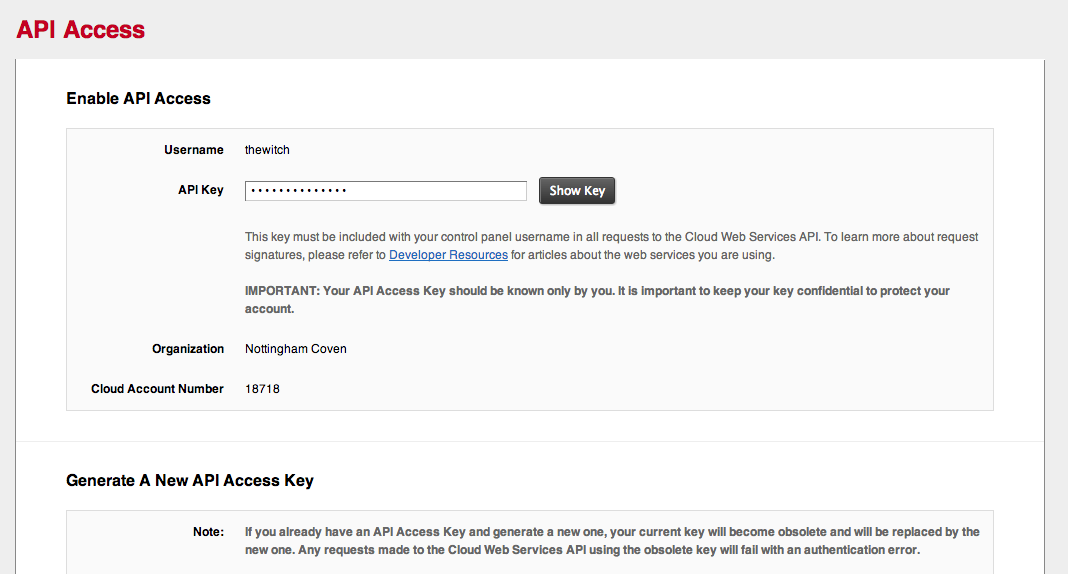Click the API Access page title

tap(81, 30)
